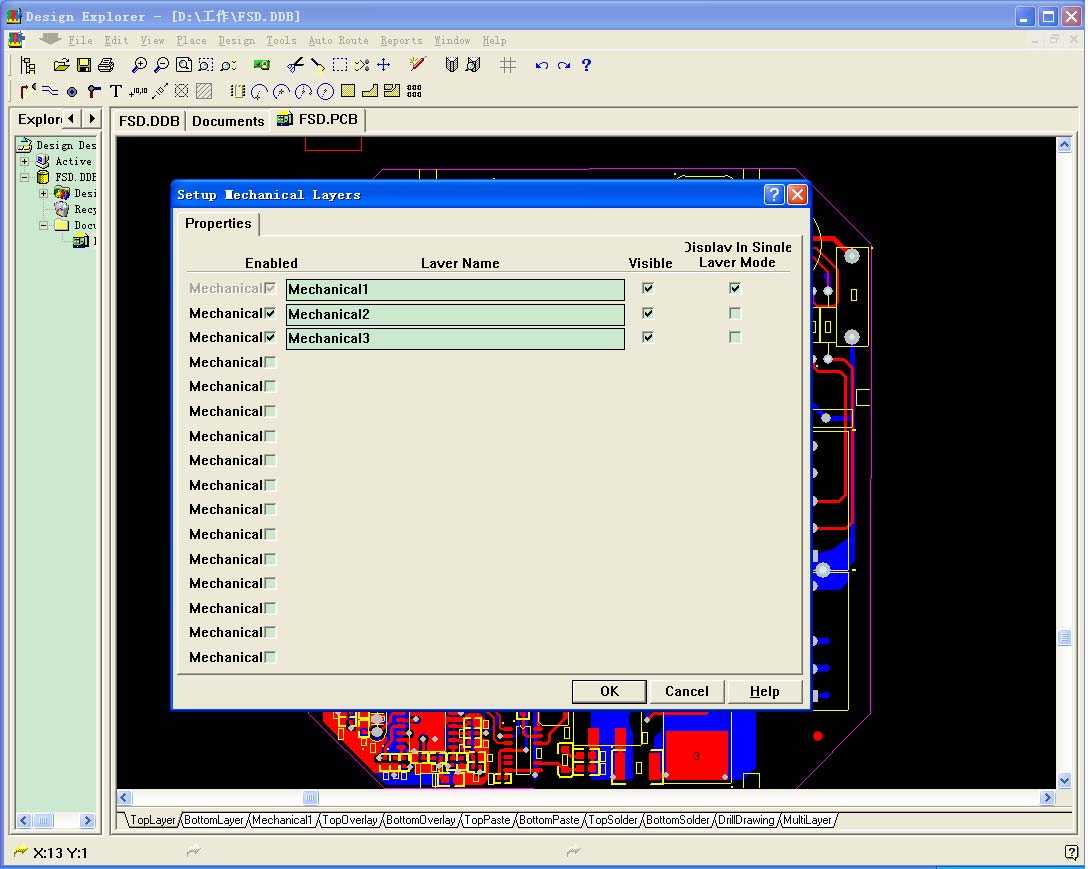Select the Place Coordinate tool
Image resolution: width=1088 pixels, height=869 pixels.
pos(138,91)
